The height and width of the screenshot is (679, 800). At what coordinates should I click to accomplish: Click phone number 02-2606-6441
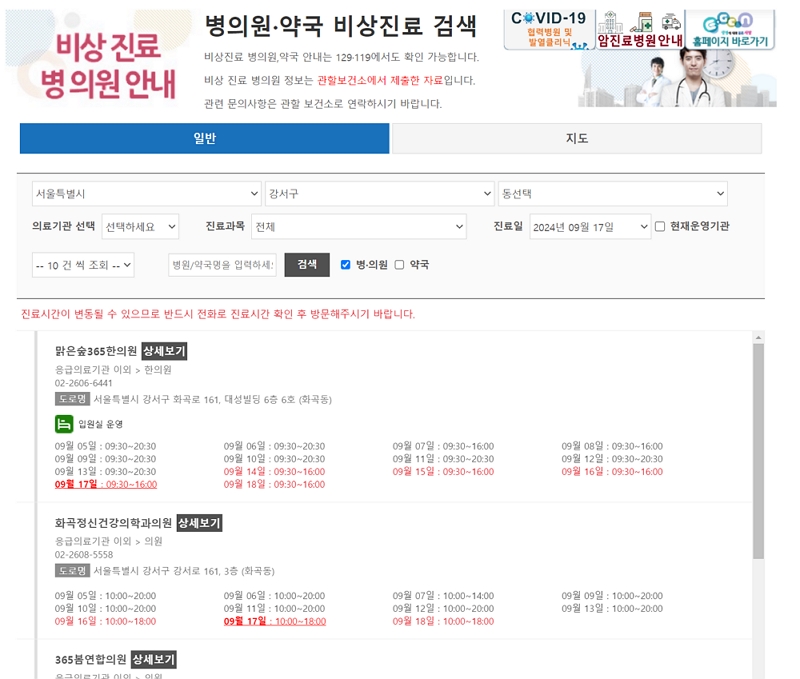coord(84,383)
